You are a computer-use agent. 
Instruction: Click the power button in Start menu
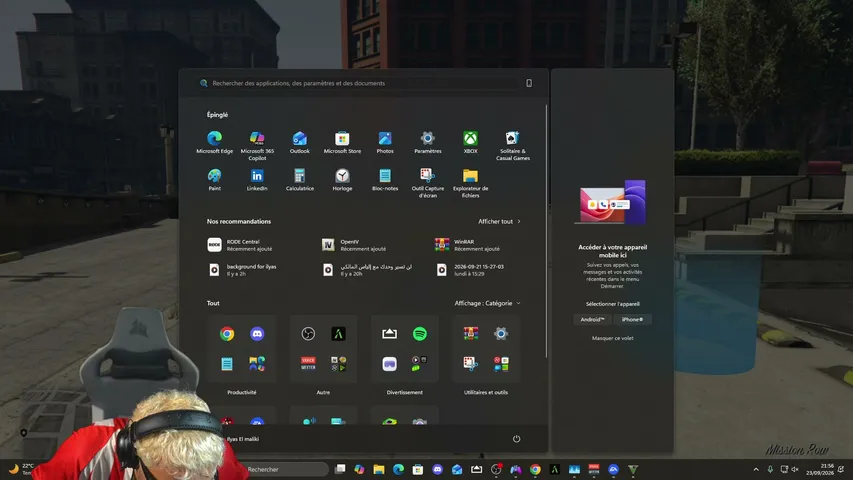point(516,439)
